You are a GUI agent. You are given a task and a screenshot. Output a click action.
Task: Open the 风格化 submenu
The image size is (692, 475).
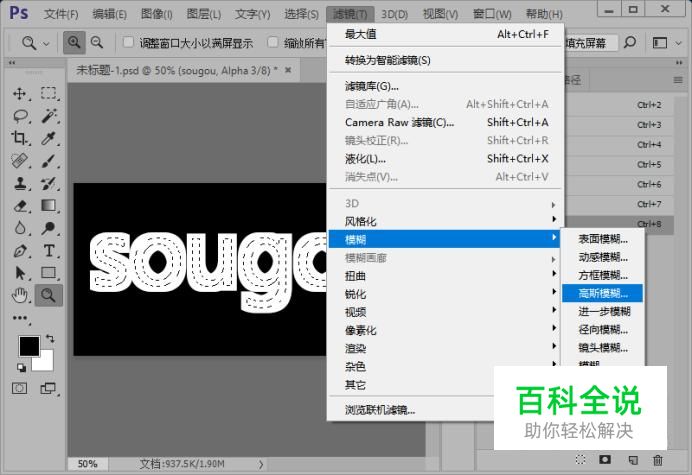[x=445, y=221]
